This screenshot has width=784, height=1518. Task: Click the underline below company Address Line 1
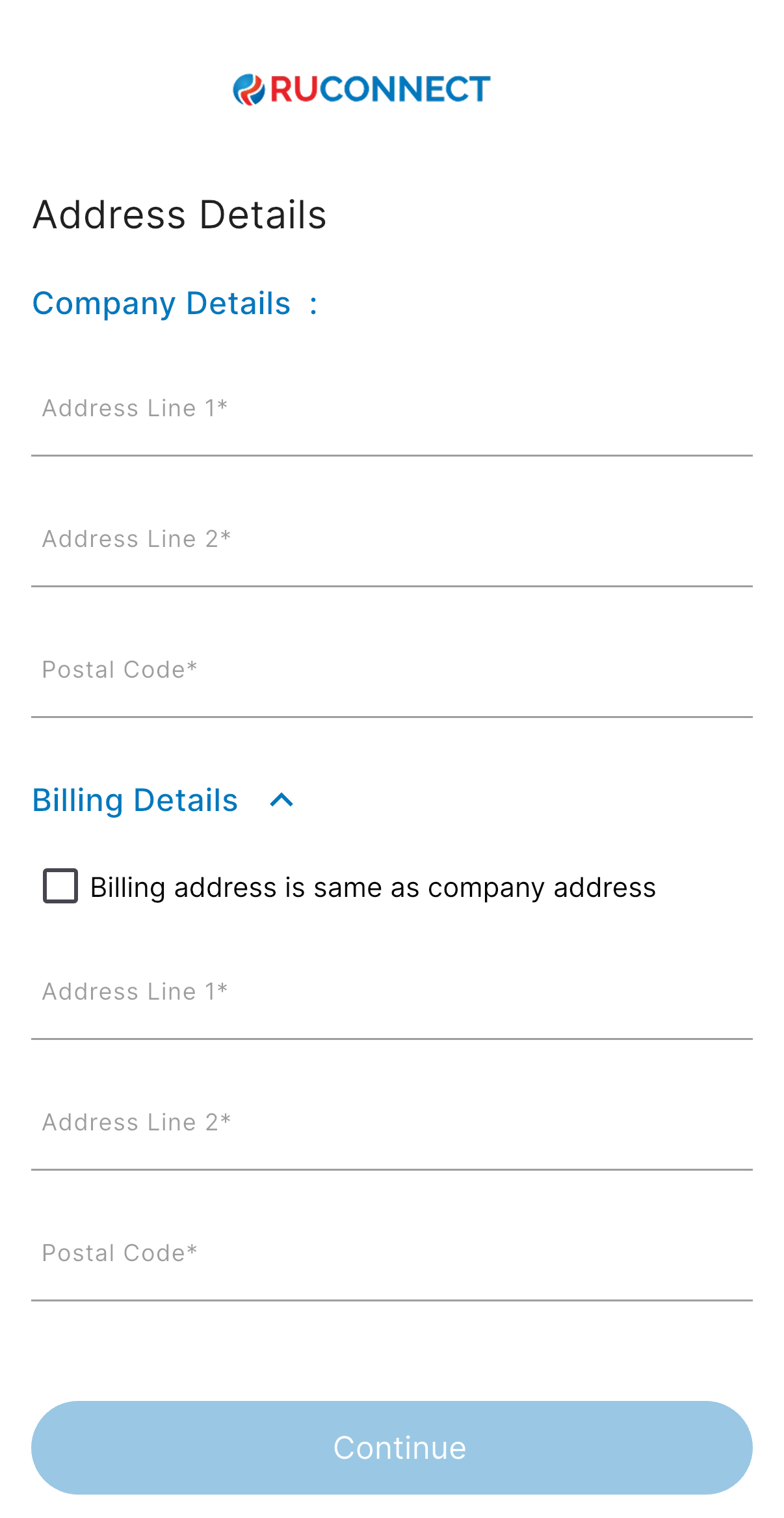(x=391, y=455)
